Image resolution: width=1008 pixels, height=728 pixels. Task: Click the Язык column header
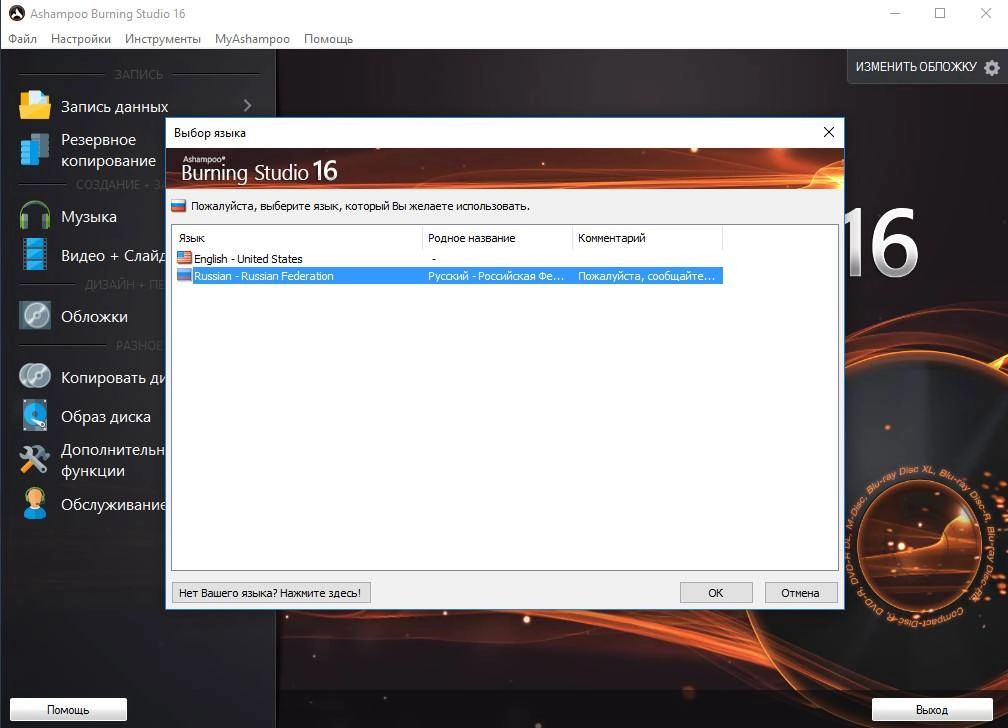(x=298, y=238)
